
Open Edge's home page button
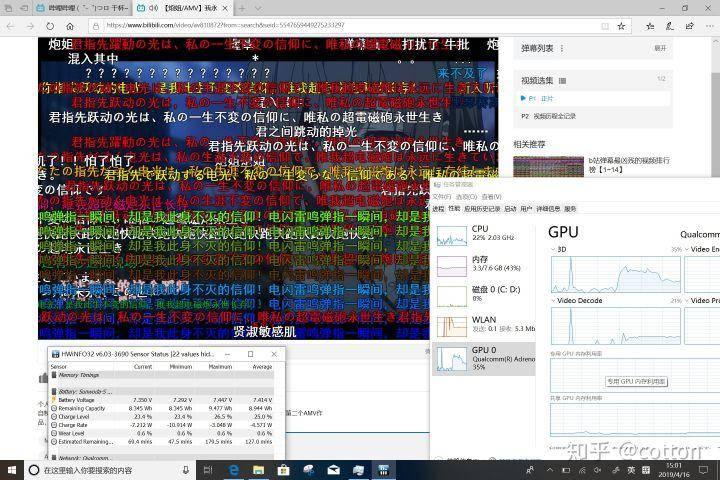point(70,26)
